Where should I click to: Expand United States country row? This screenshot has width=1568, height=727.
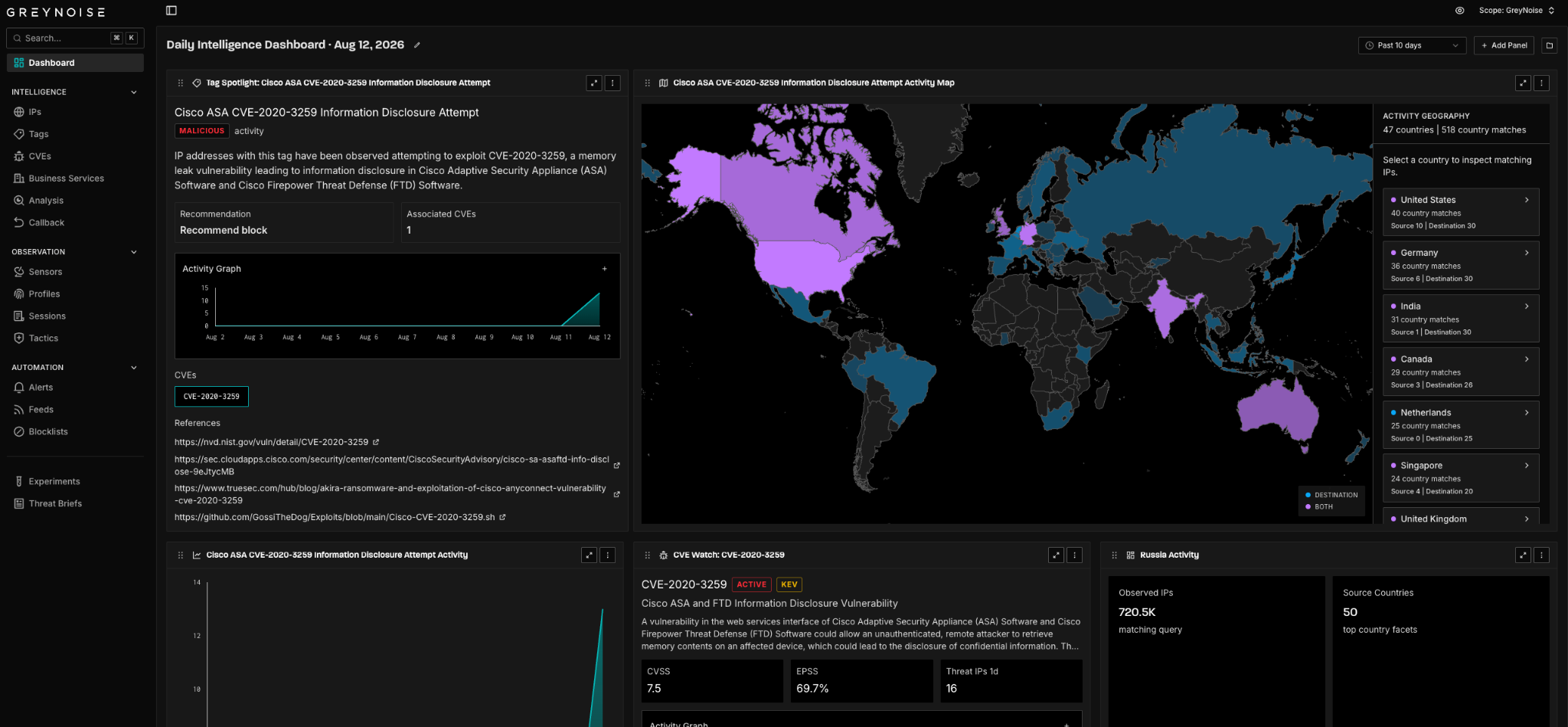pyautogui.click(x=1461, y=212)
